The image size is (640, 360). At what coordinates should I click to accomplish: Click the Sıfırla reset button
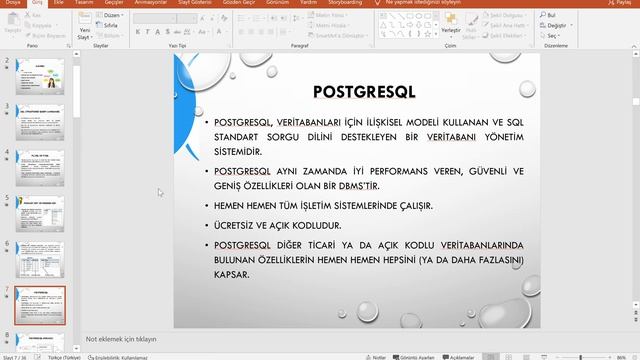point(107,25)
